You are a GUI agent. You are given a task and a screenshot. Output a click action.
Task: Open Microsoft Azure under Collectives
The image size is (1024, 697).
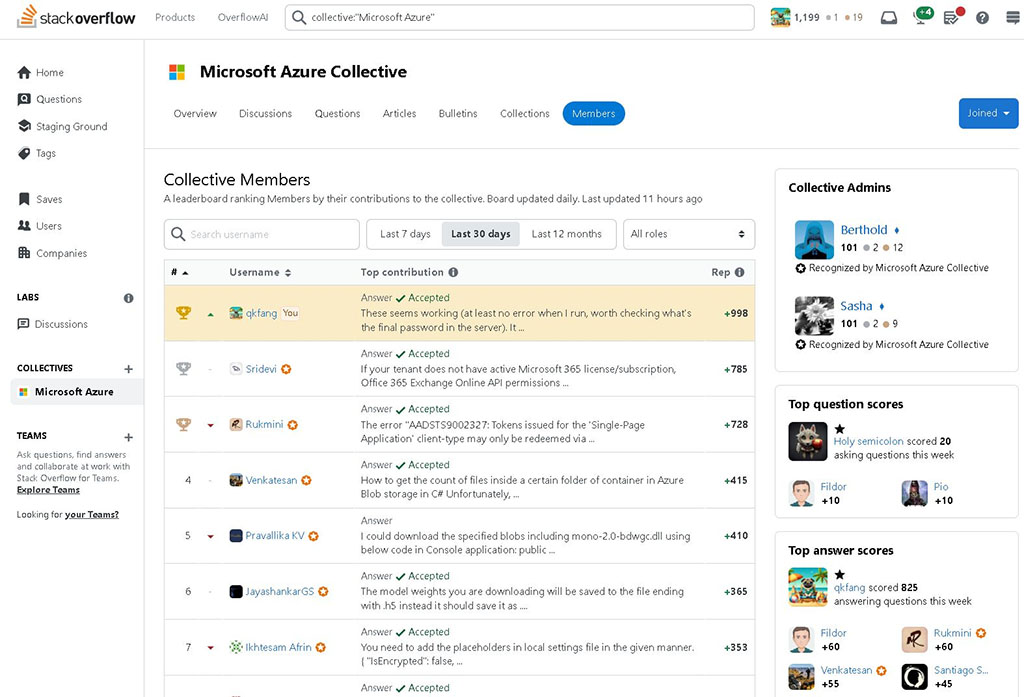77,392
